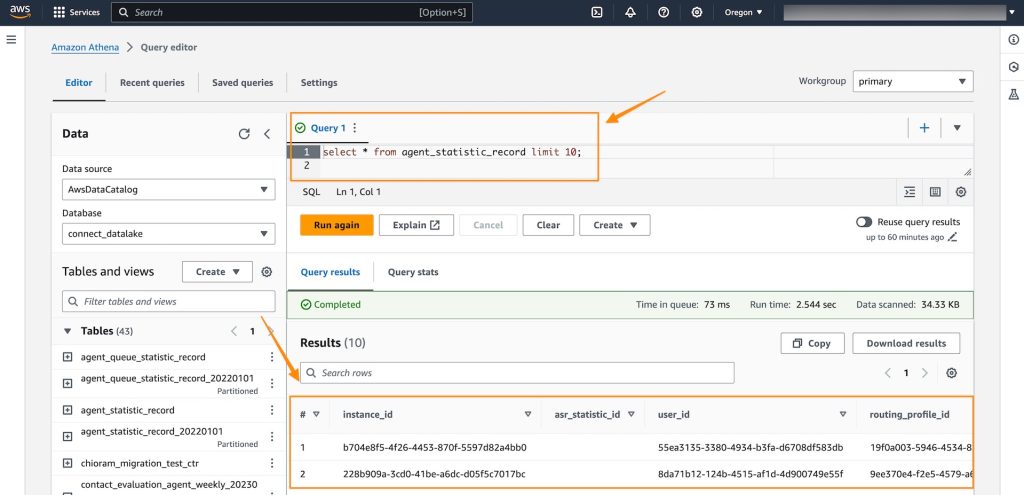Collapse the Tables section

tap(68, 331)
